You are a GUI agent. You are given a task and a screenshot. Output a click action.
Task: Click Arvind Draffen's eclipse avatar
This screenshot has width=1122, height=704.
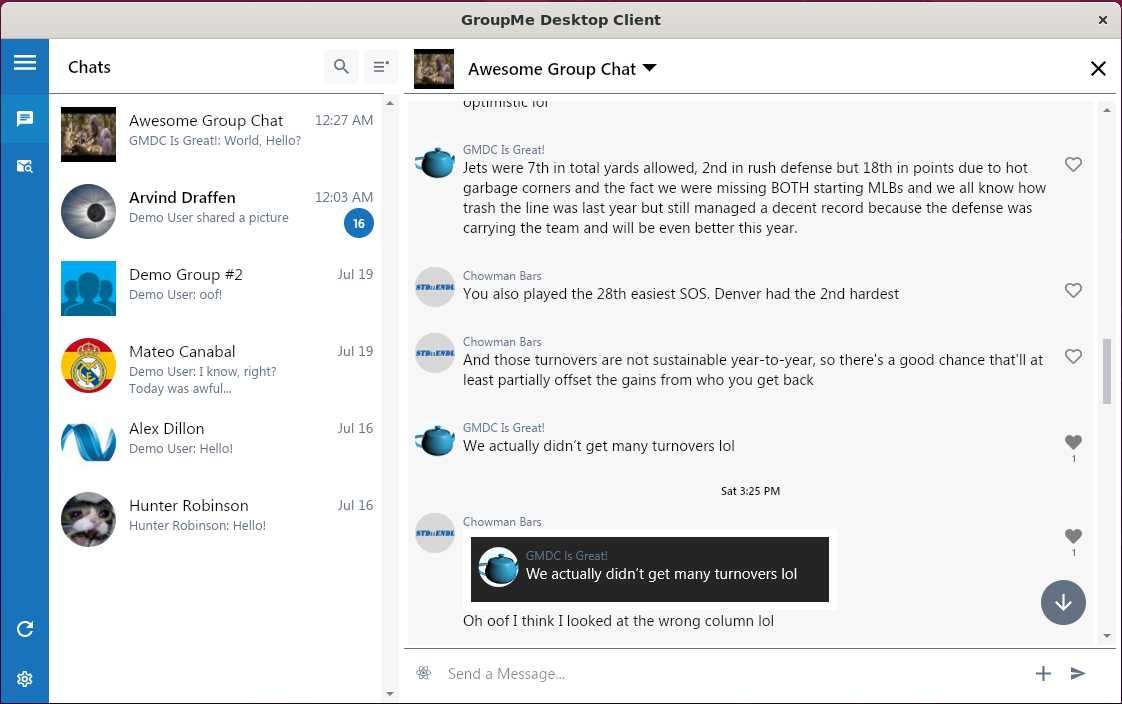click(88, 211)
